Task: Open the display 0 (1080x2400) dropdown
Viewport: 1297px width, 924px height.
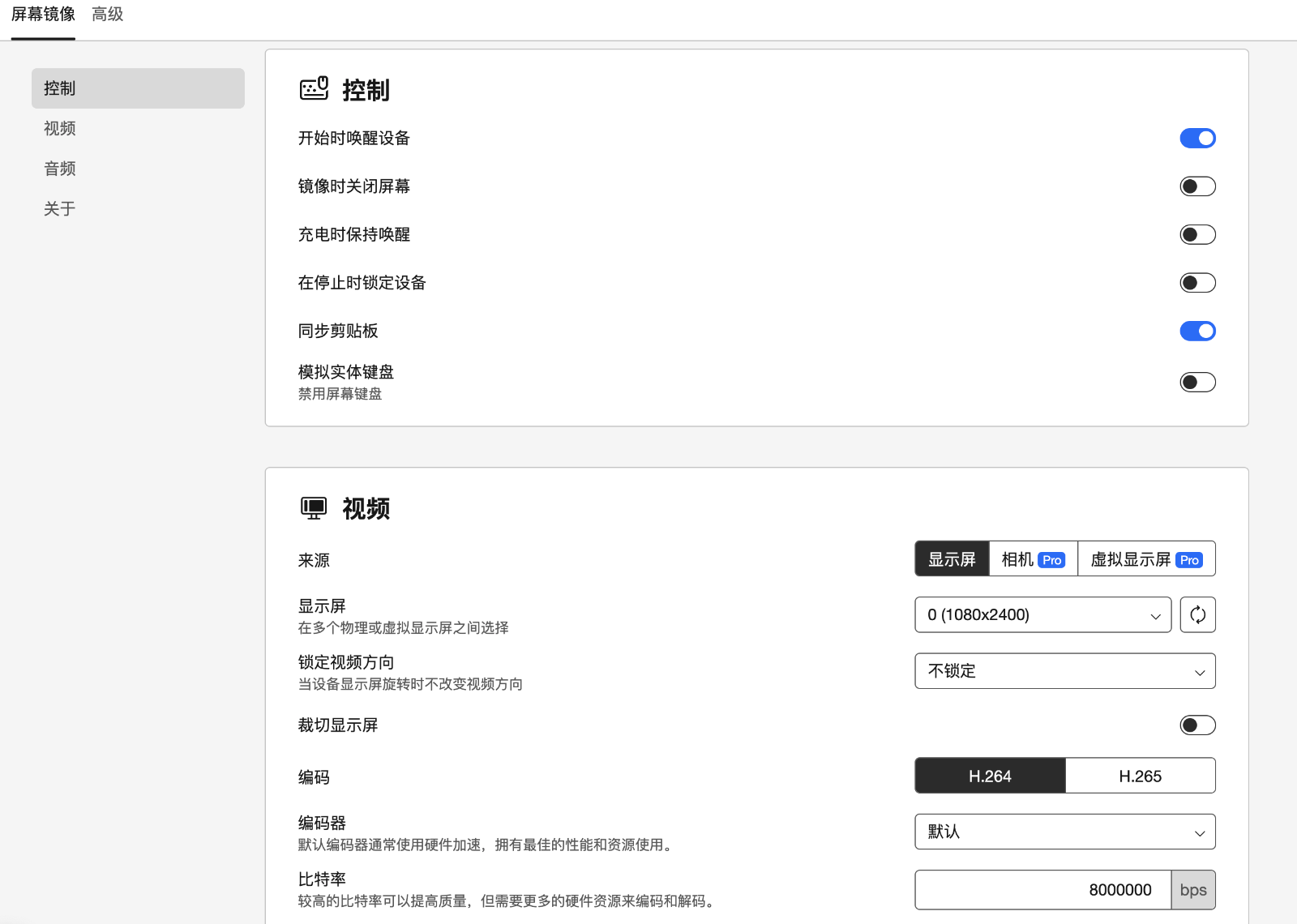Action: [x=1042, y=615]
